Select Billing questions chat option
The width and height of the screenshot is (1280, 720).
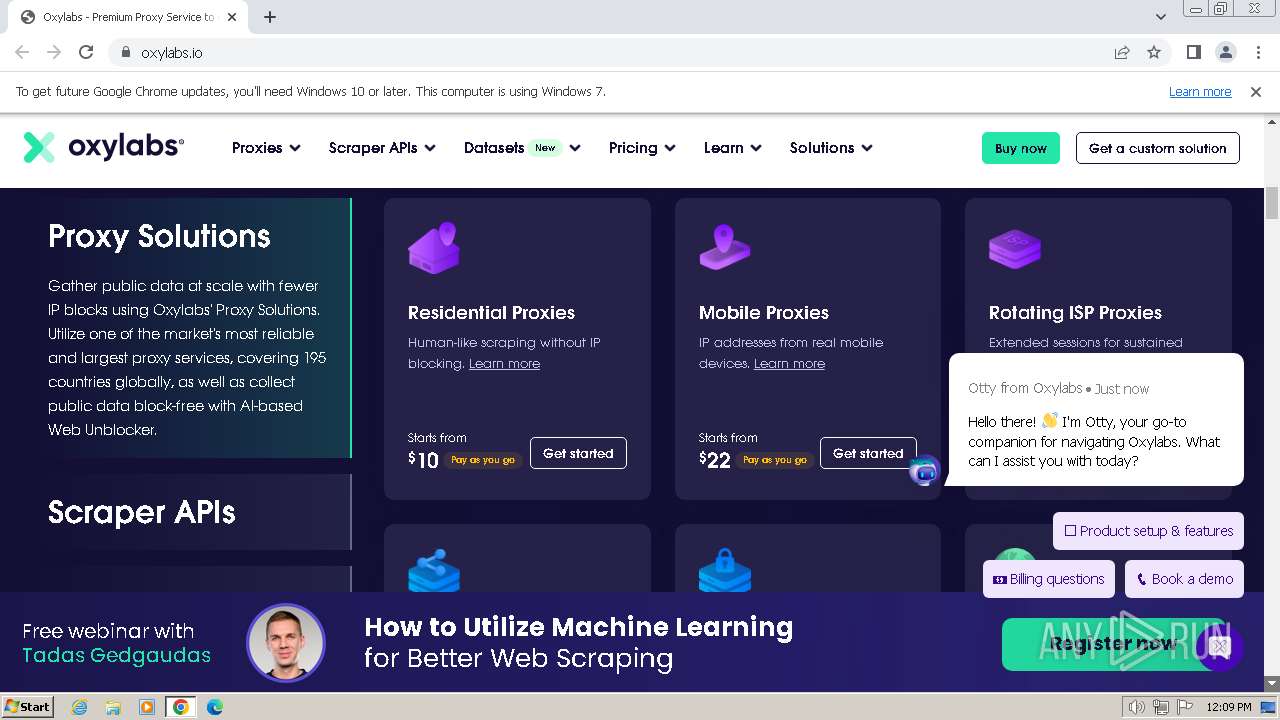tap(1048, 579)
